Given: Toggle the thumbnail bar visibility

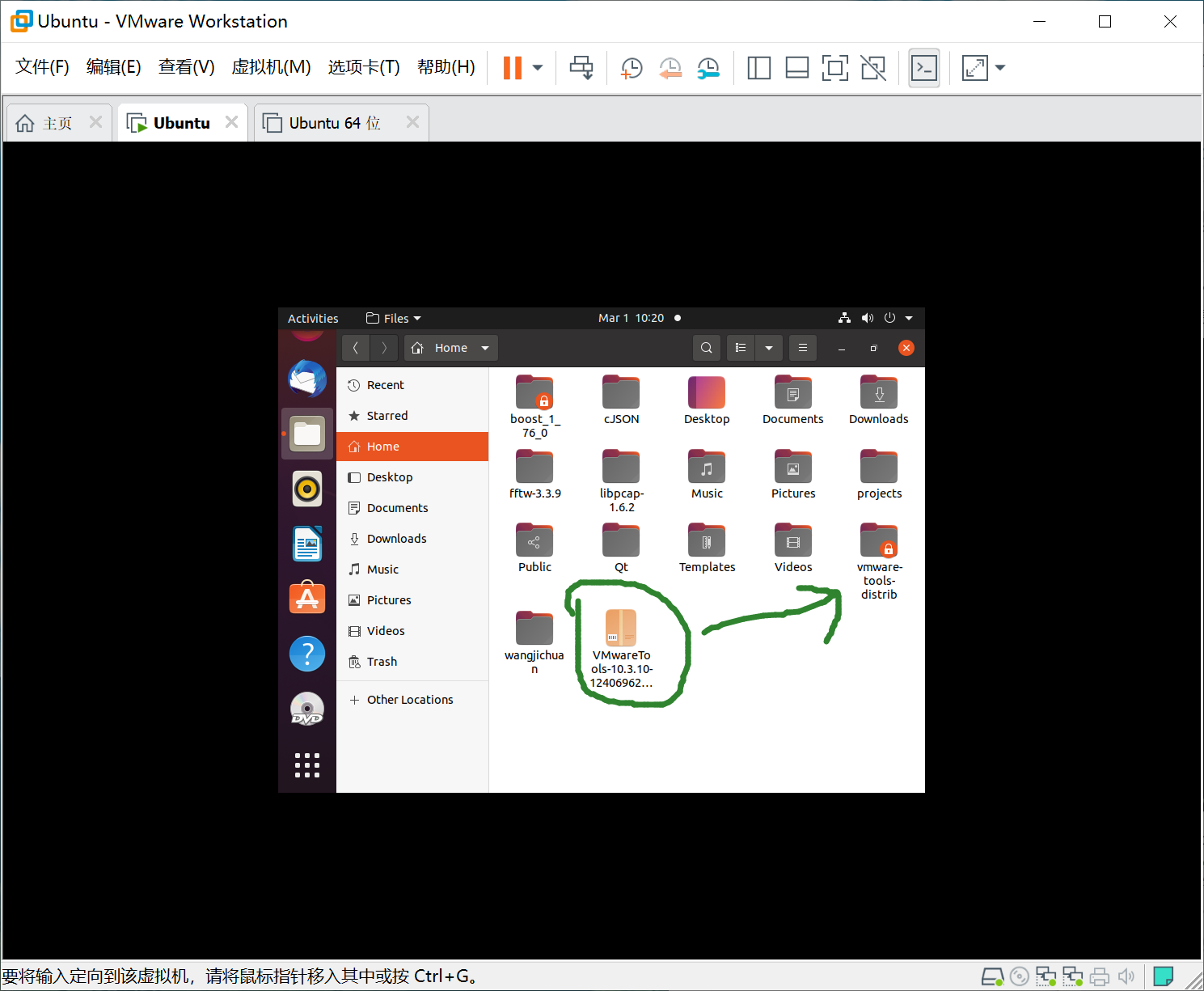Looking at the screenshot, I should pos(796,68).
